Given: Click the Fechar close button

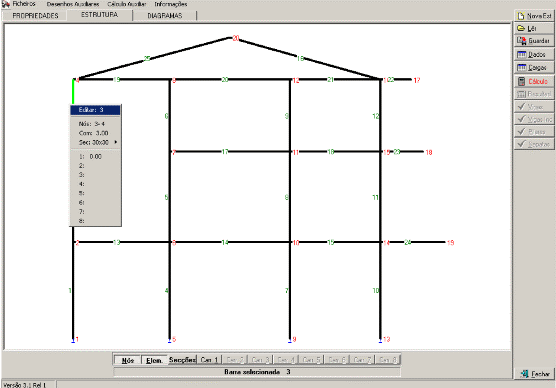Looking at the screenshot, I should pyautogui.click(x=534, y=373).
